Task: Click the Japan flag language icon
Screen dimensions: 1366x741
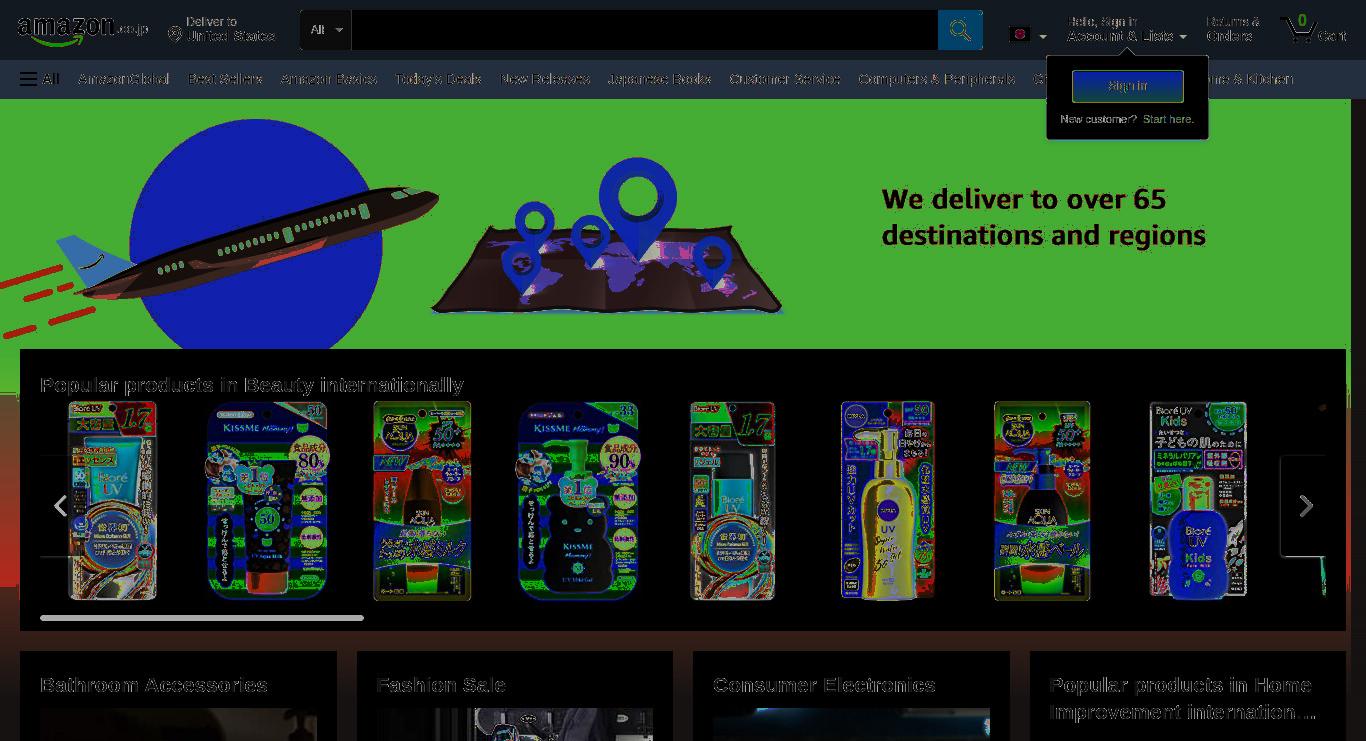Action: pyautogui.click(x=1020, y=35)
